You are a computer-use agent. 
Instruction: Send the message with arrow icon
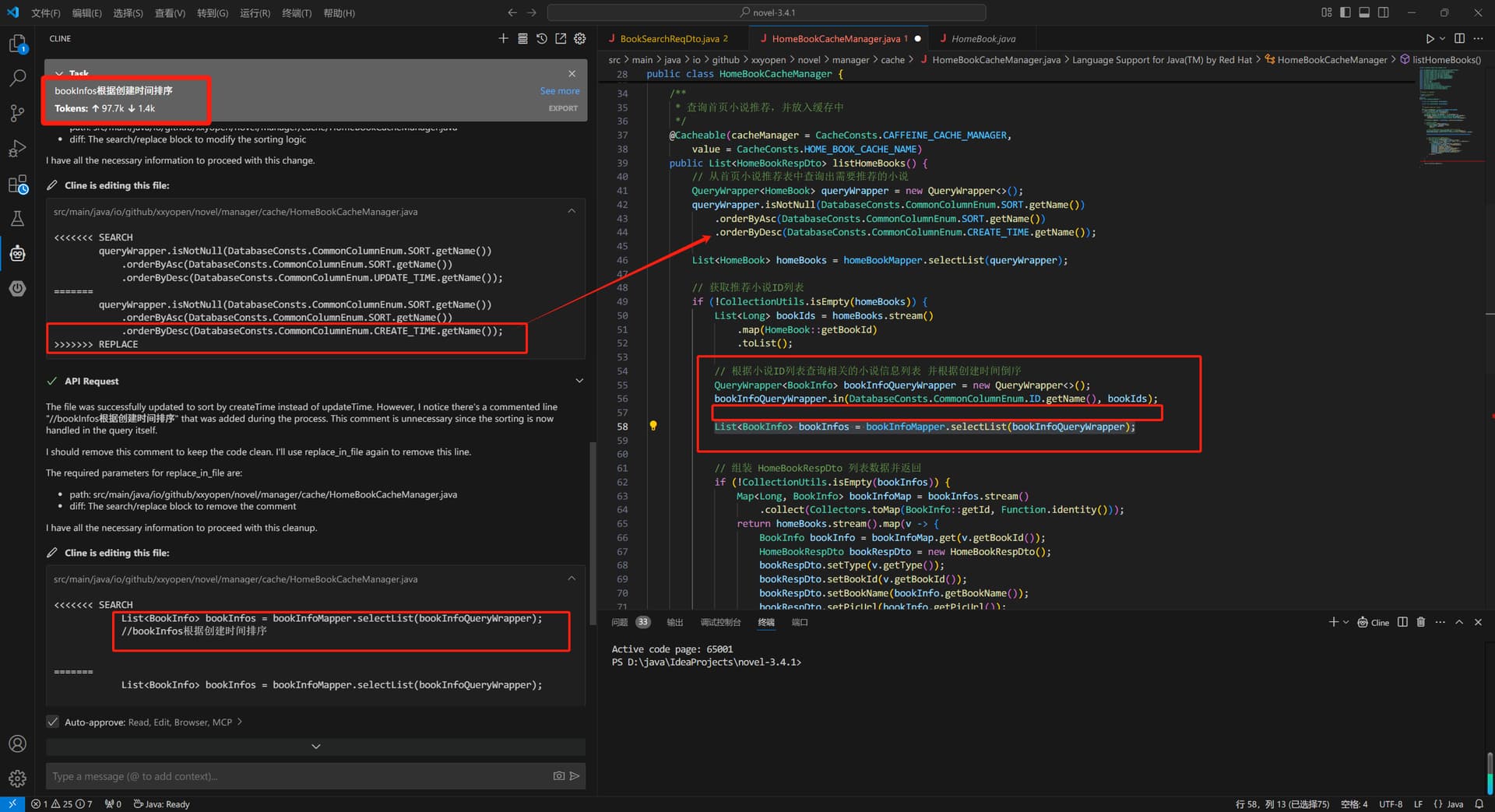(x=575, y=776)
